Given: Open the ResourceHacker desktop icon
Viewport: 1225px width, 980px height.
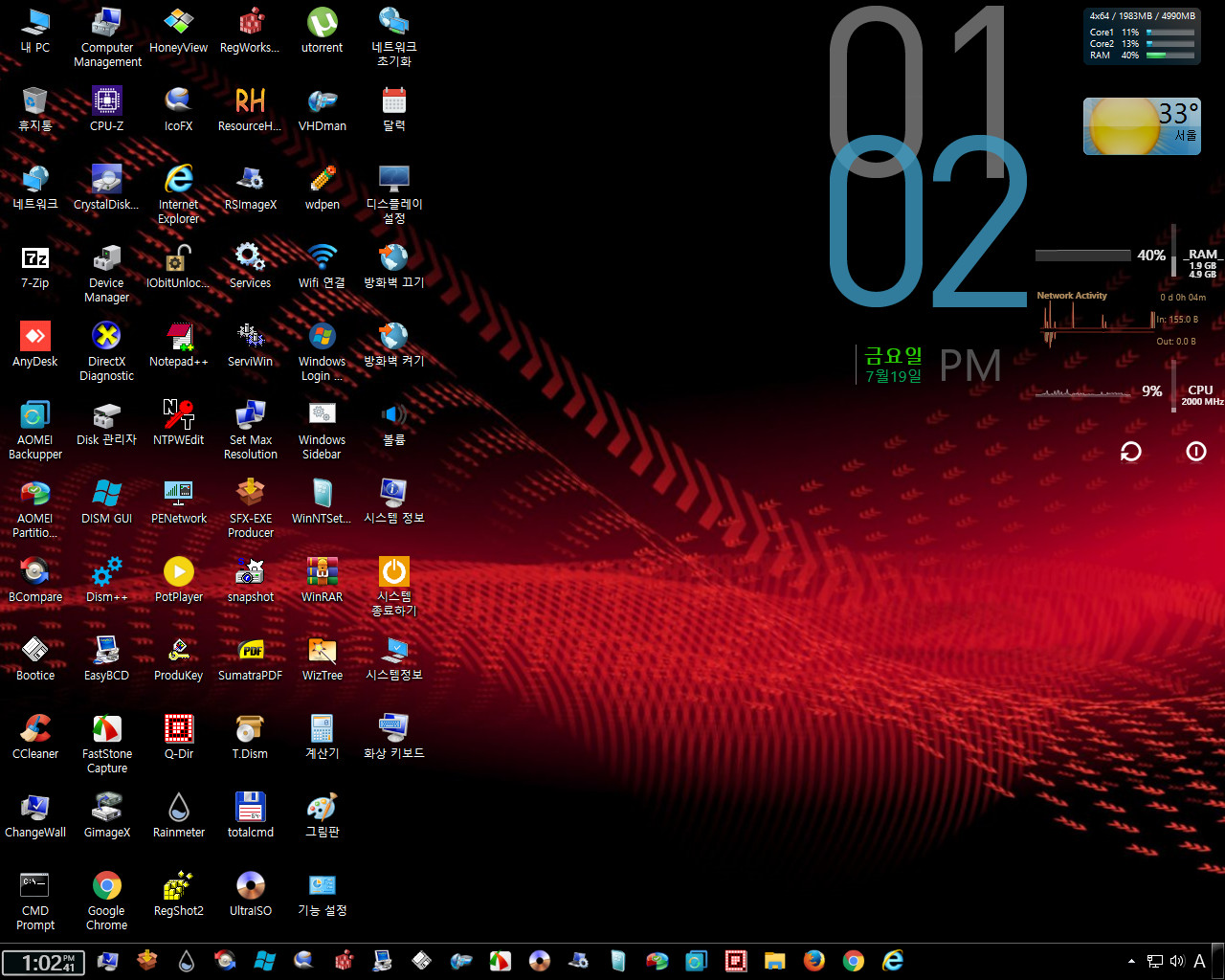Looking at the screenshot, I should tap(250, 109).
